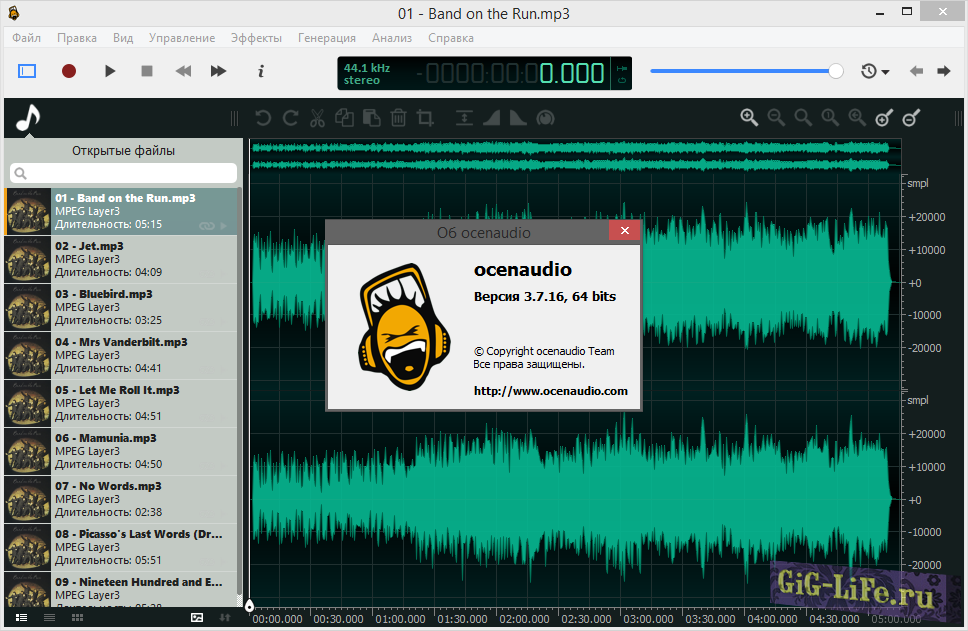This screenshot has width=968, height=631.
Task: Open the www.ocenaudio.com link
Action: coord(550,391)
